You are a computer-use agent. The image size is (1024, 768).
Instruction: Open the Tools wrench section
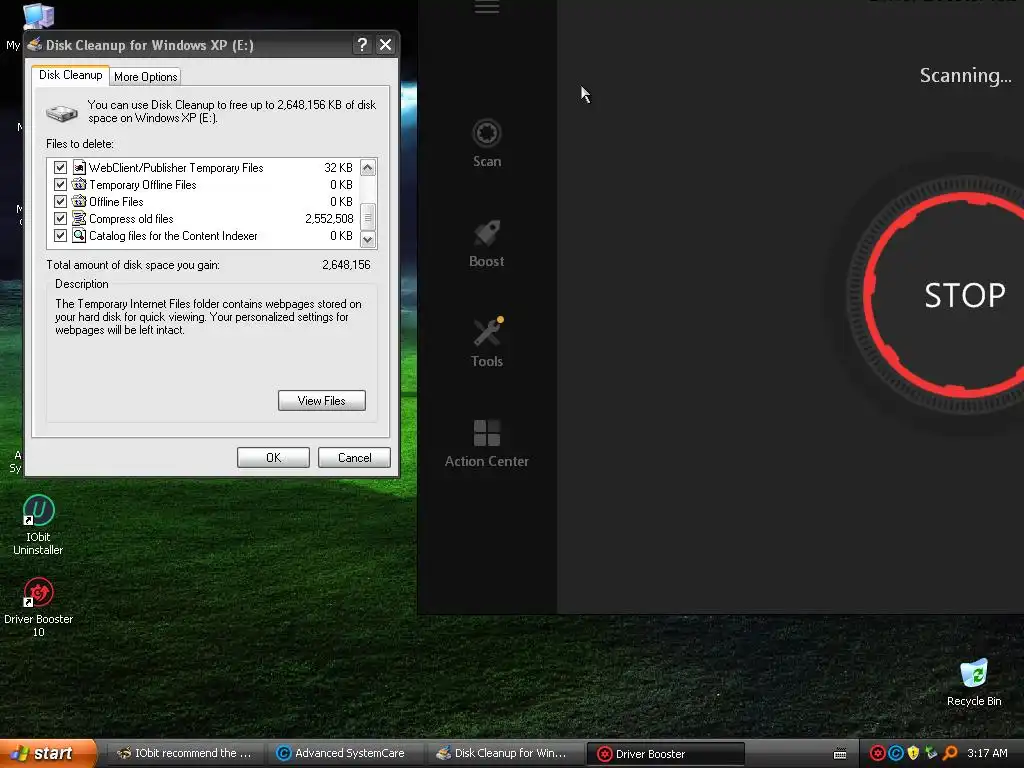click(487, 343)
